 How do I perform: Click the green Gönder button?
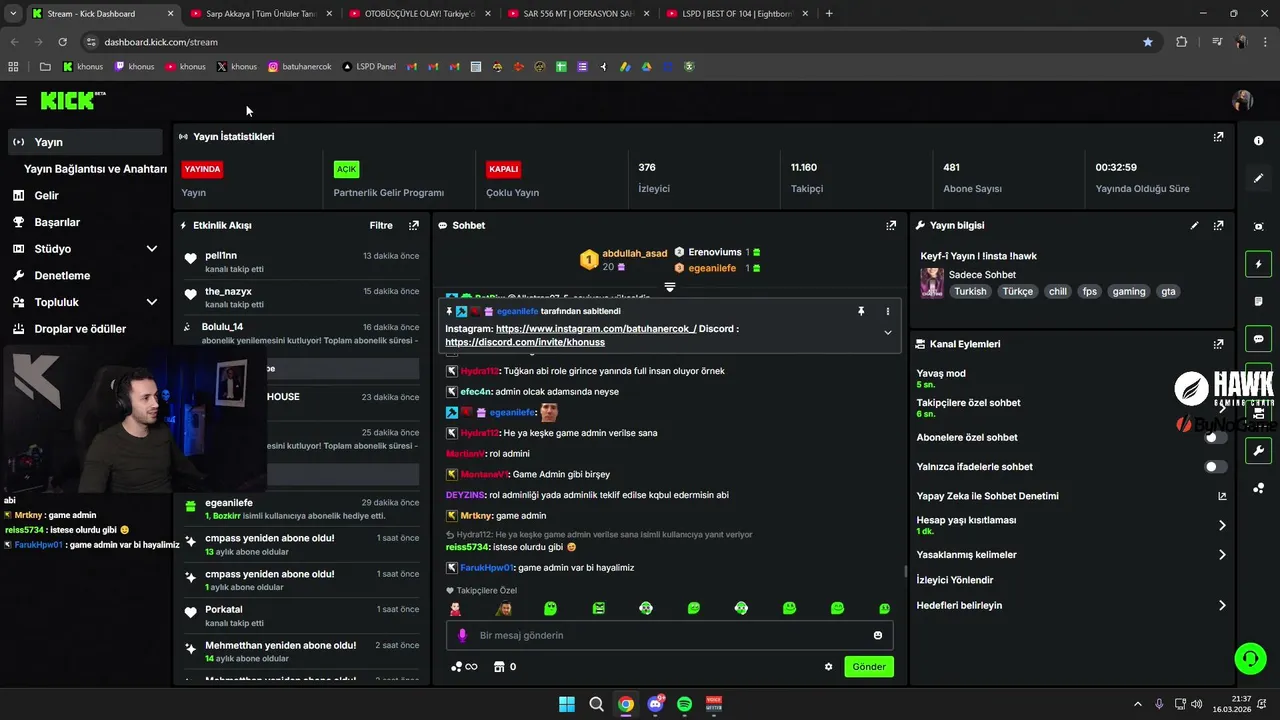click(x=869, y=667)
